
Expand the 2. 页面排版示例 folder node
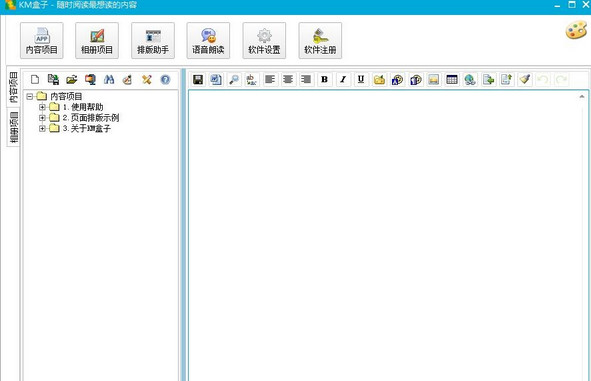tap(42, 118)
